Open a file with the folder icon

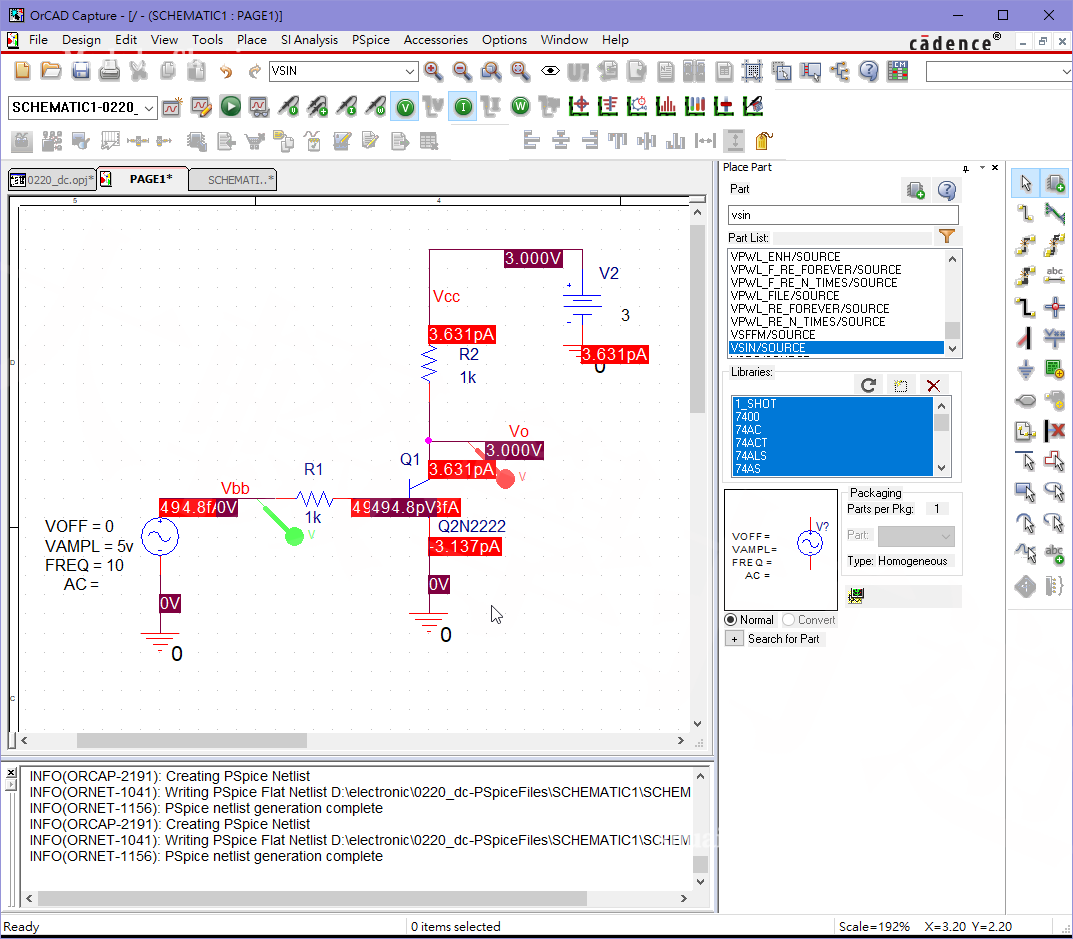(51, 70)
